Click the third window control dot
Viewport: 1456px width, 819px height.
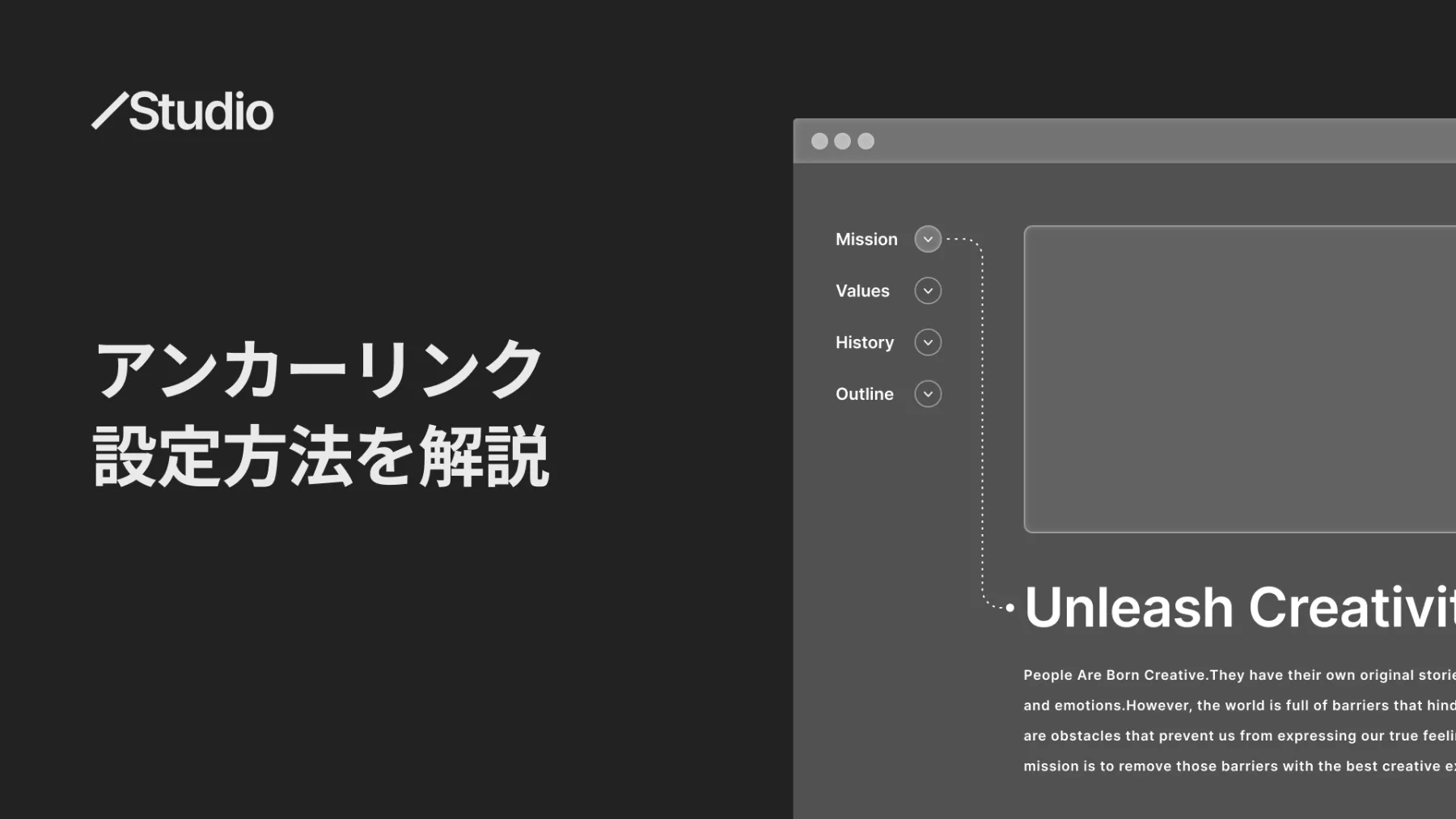(x=866, y=142)
